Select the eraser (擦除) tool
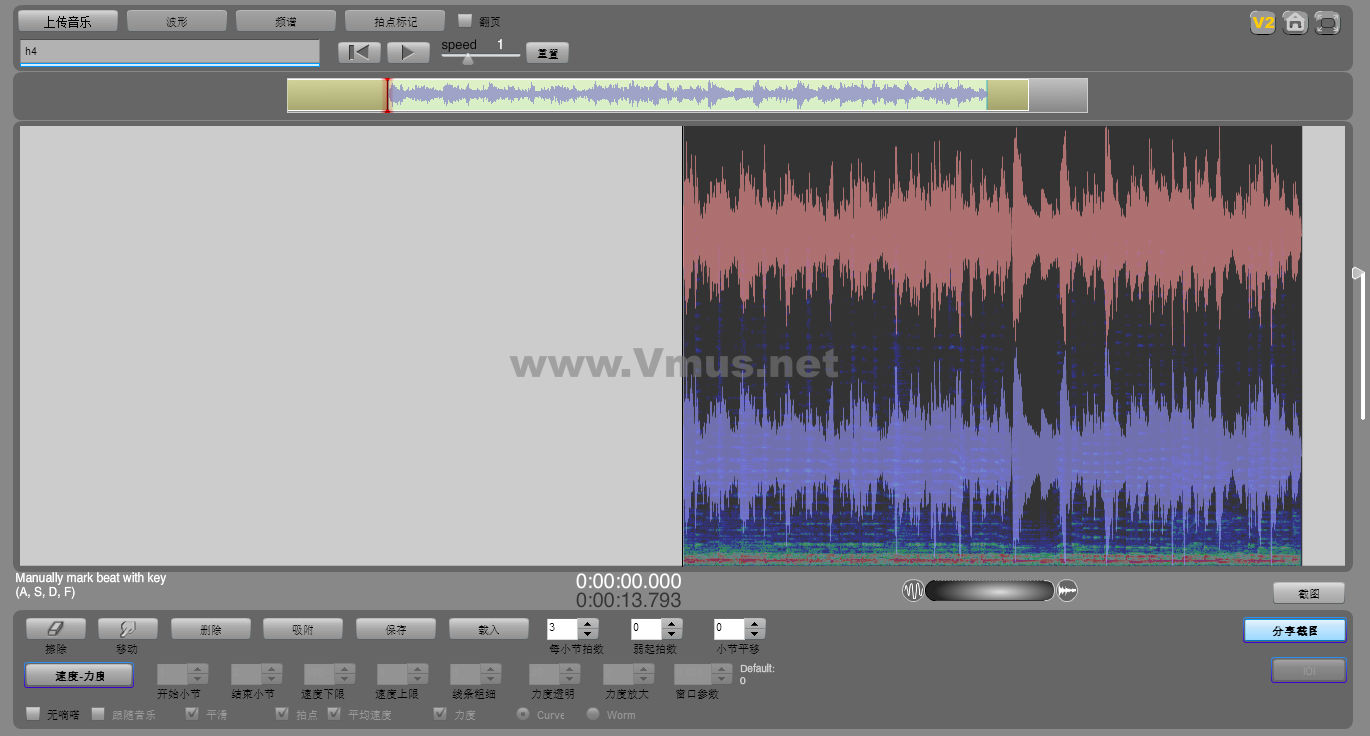The image size is (1370, 736). point(55,628)
